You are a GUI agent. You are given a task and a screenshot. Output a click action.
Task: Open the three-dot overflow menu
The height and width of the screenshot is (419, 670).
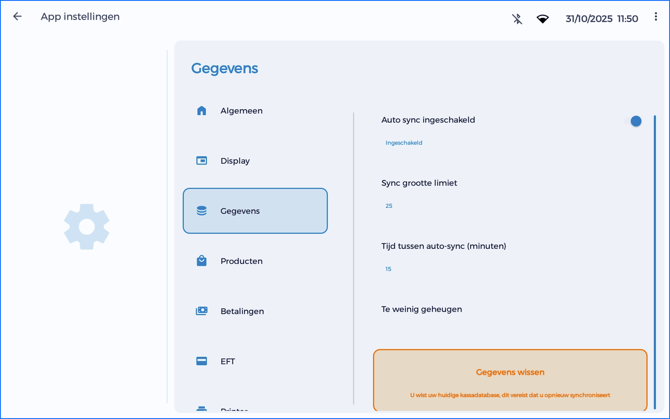(x=655, y=17)
